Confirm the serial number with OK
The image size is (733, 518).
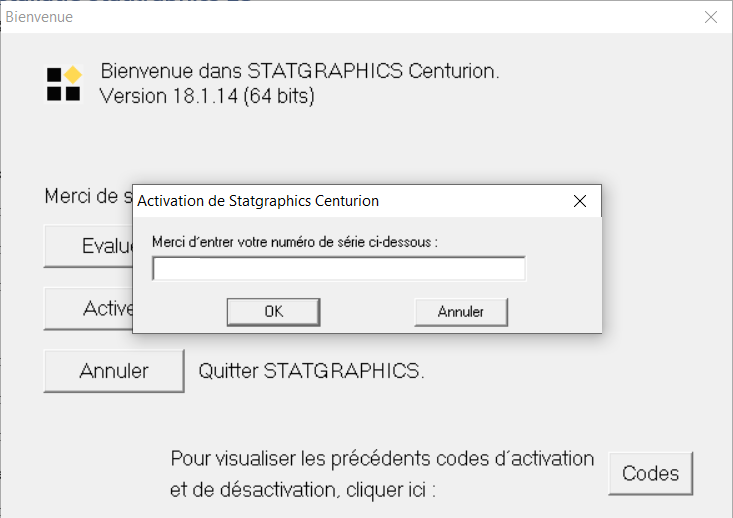(273, 312)
